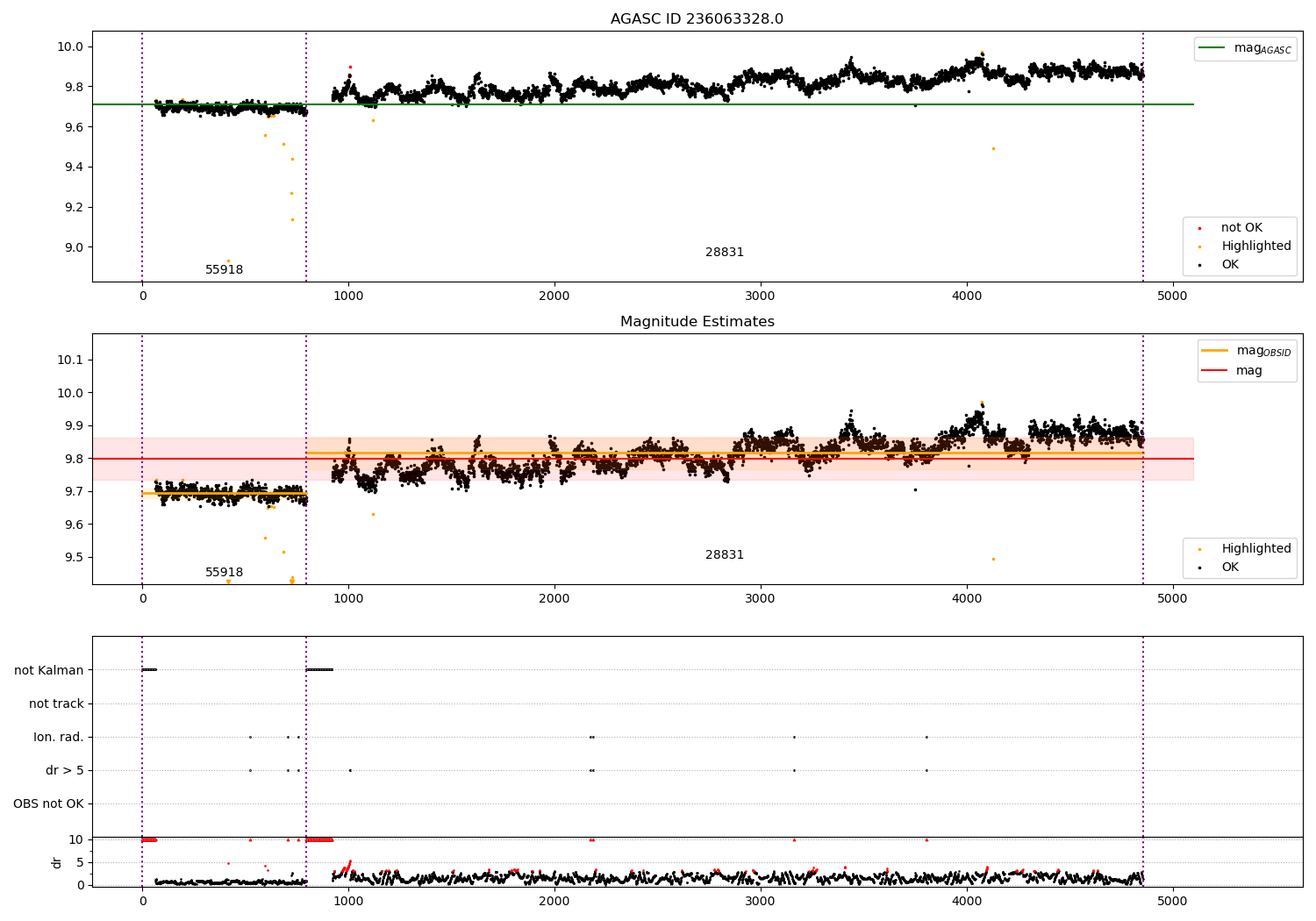Click 'Highlighted' in the Magnitude Estimates legend

(1255, 549)
